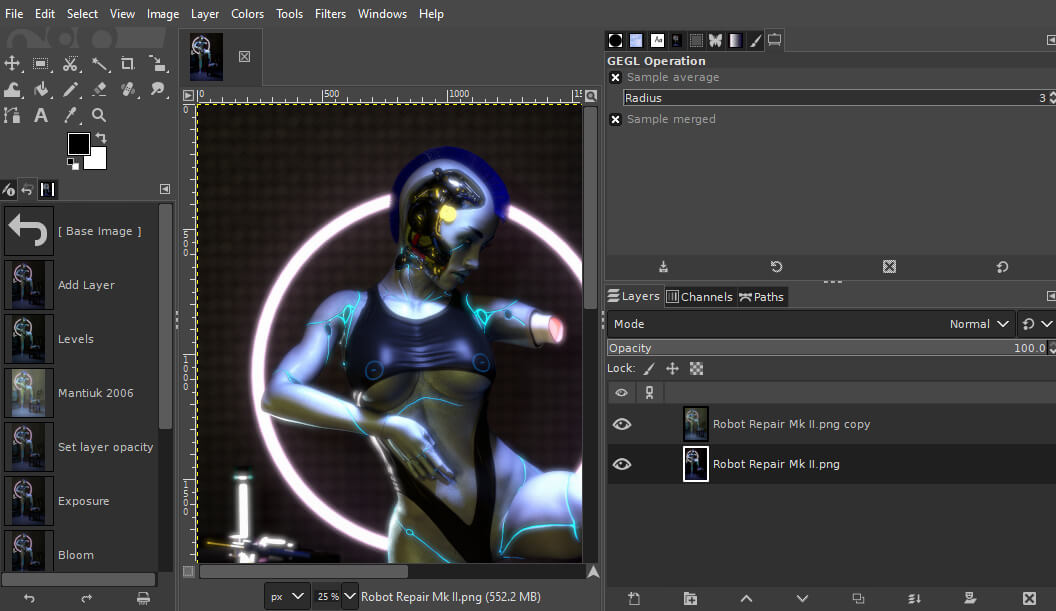
Task: Select Levels history step
Action: click(81, 339)
